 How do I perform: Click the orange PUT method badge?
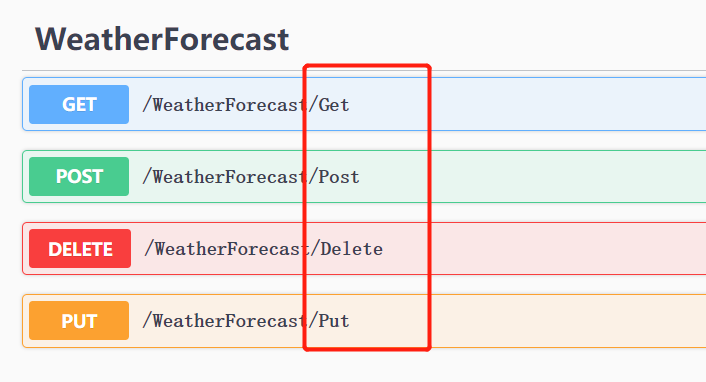pyautogui.click(x=79, y=321)
